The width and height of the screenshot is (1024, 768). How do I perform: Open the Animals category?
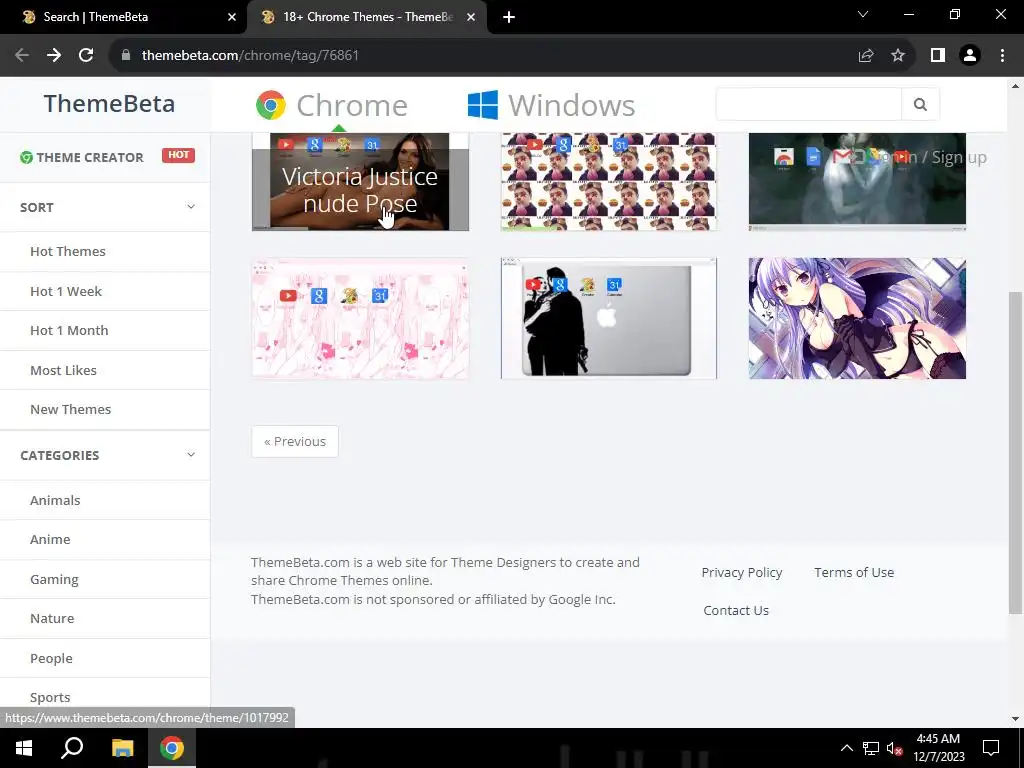(x=55, y=500)
